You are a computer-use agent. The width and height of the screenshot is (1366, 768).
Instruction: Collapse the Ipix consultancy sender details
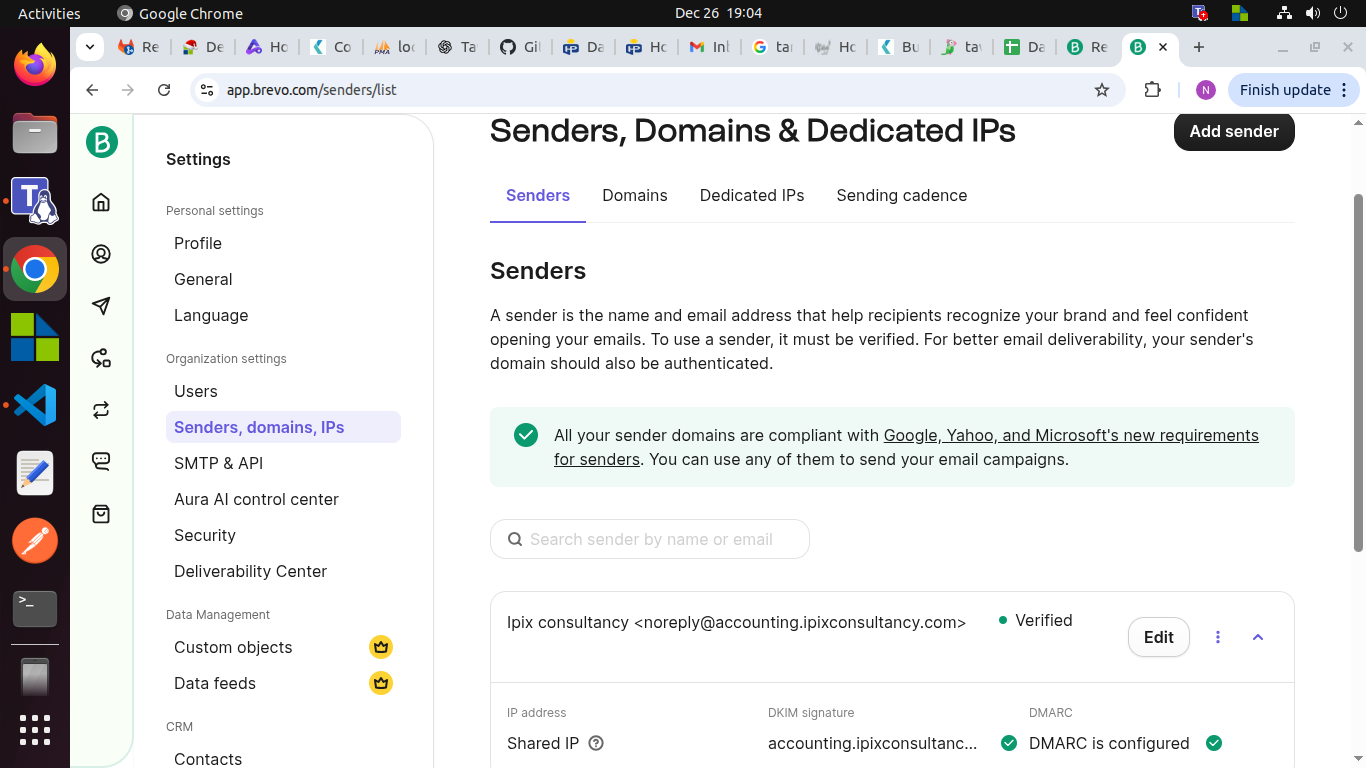point(1258,637)
